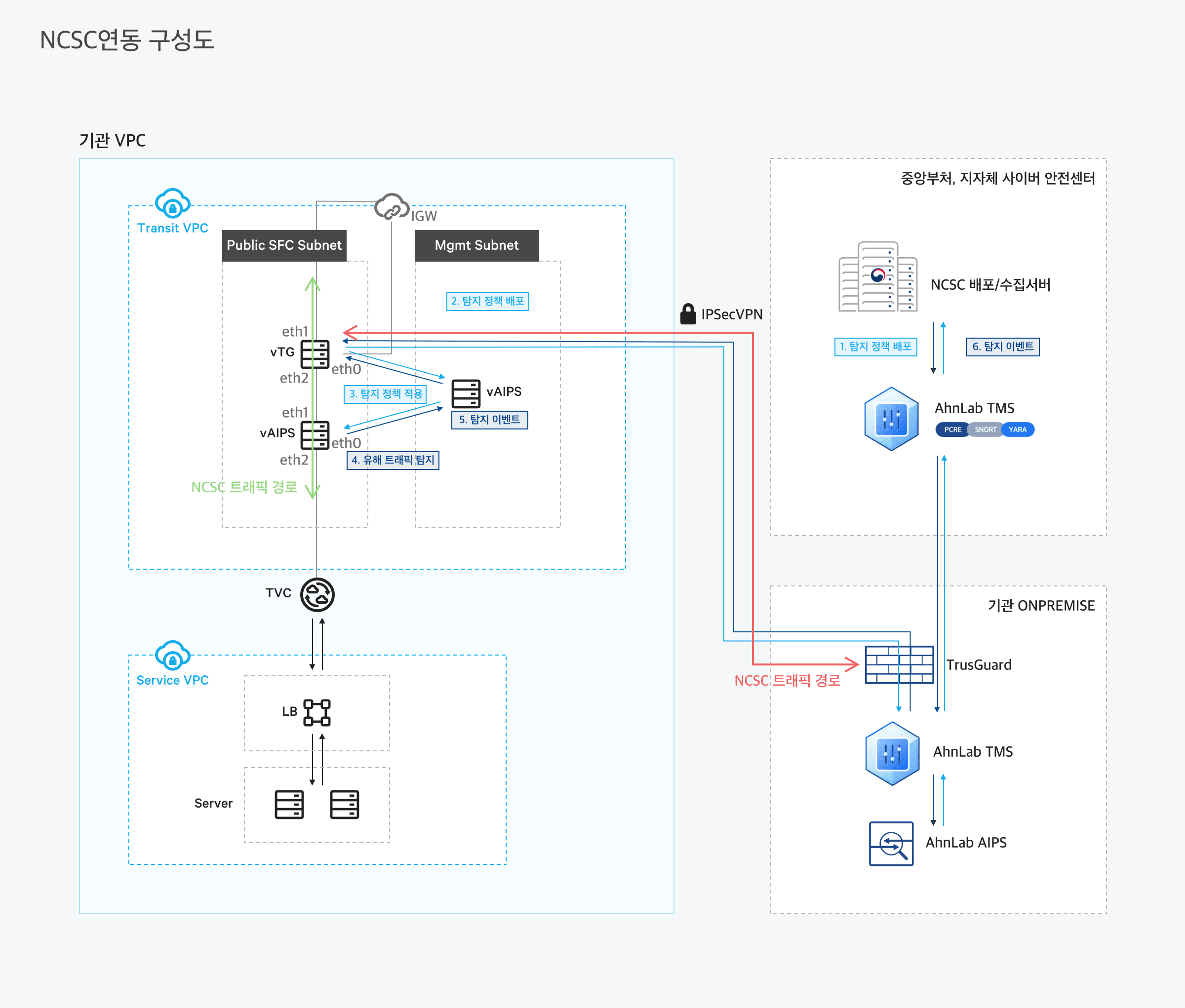Click the IPSecVPN padlock icon

(x=688, y=314)
